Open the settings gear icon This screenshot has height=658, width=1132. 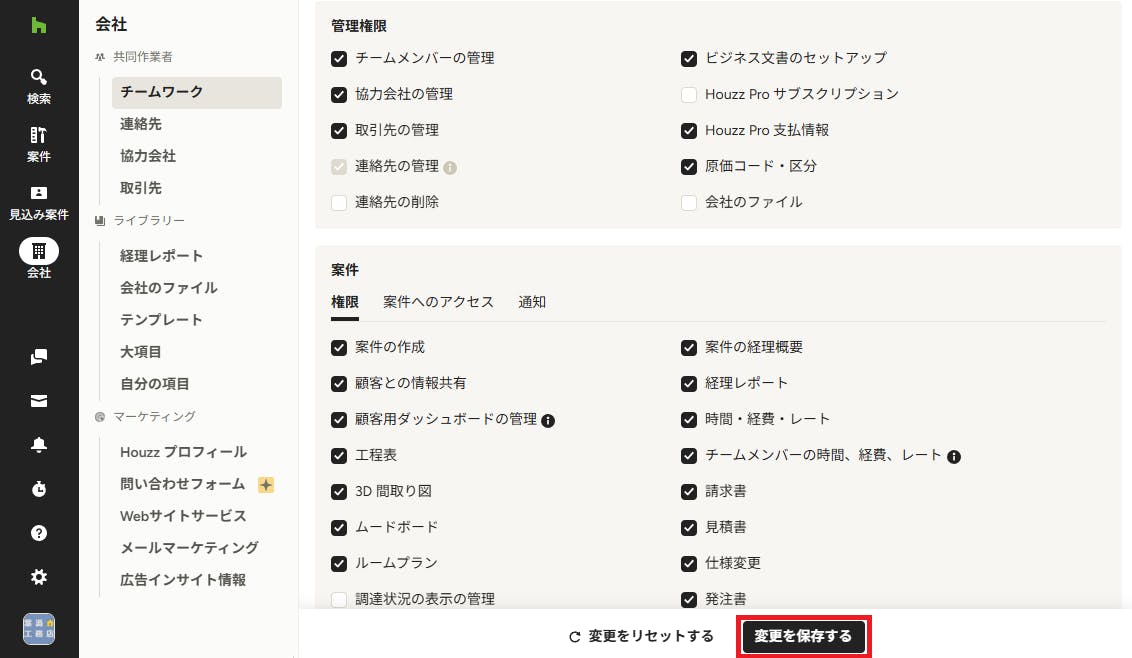tap(39, 577)
